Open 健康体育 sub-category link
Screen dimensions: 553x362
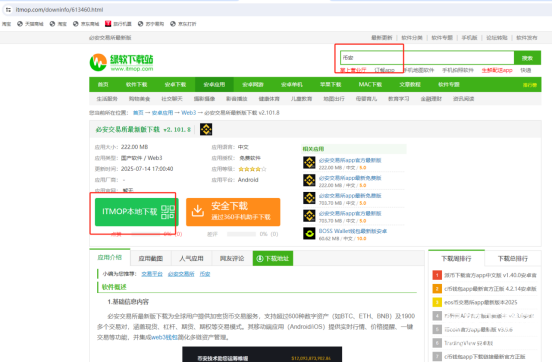(269, 99)
